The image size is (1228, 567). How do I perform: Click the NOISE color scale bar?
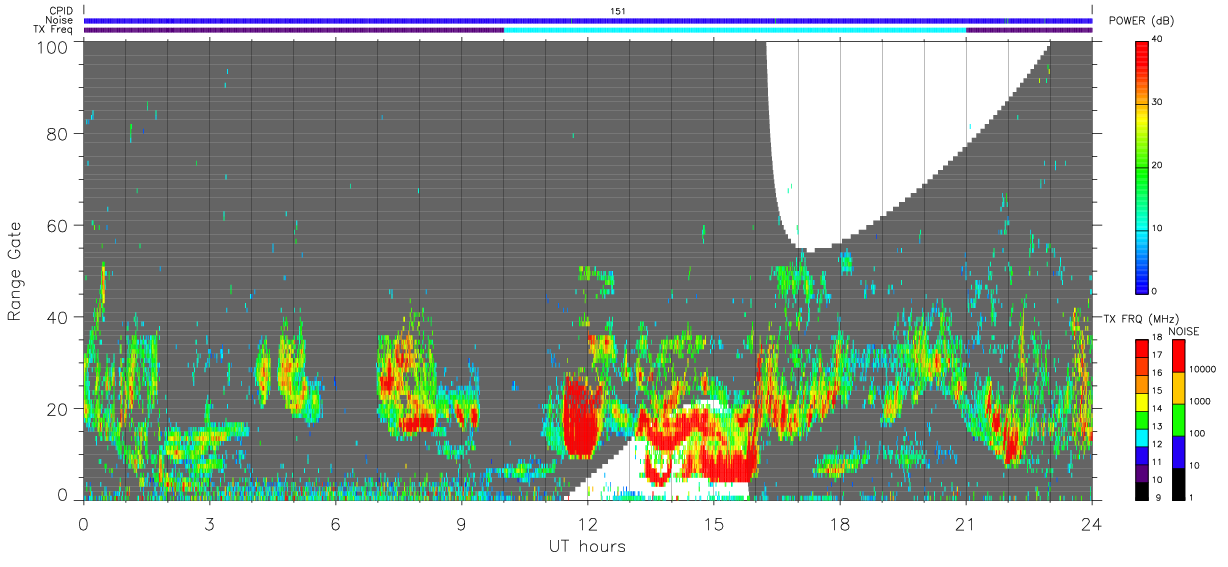coord(1180,420)
